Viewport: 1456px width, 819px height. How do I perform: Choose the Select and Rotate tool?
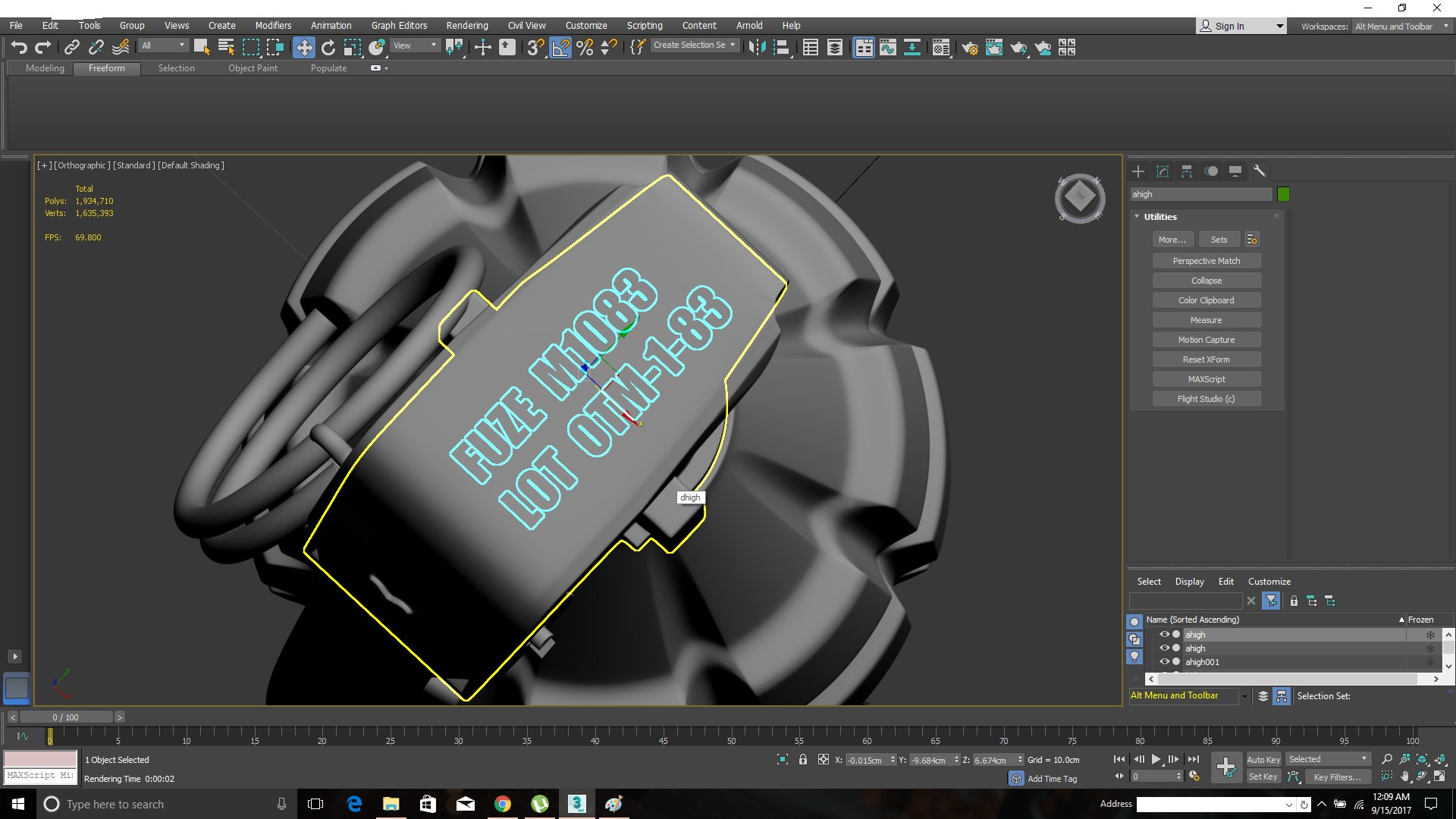(328, 47)
